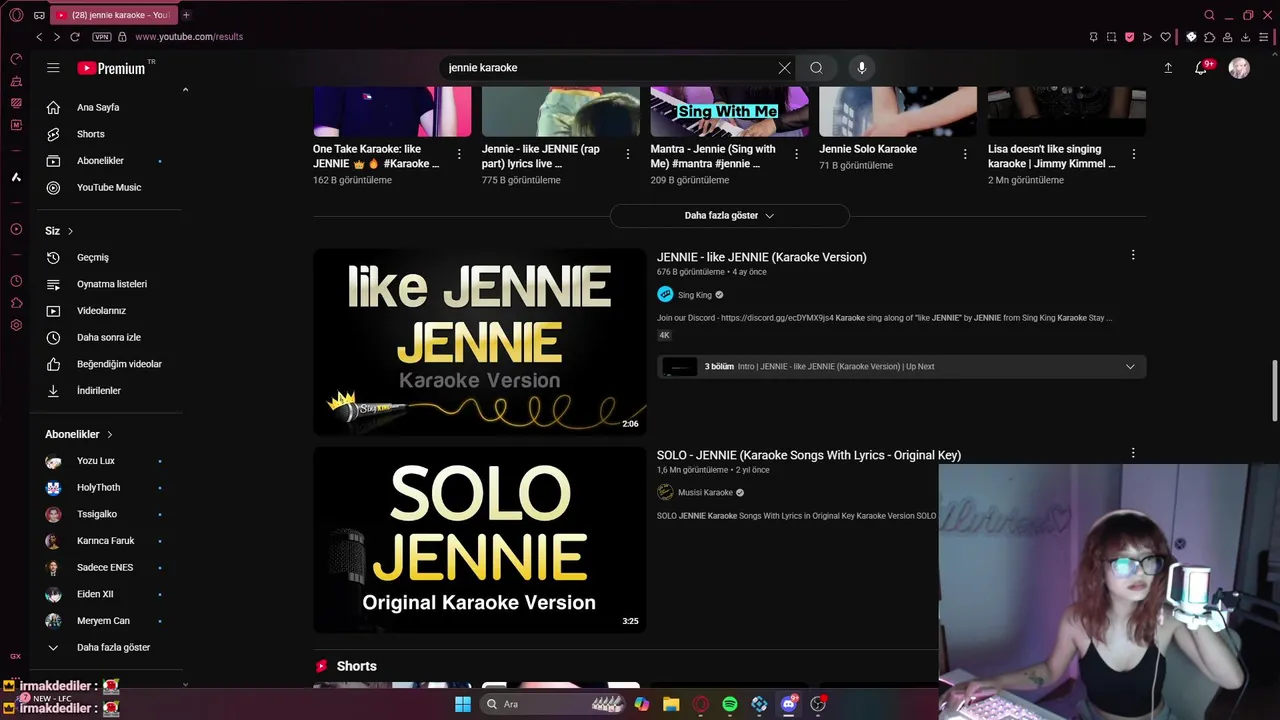Open options for like JENNIE Karaoke Version

pos(1133,255)
